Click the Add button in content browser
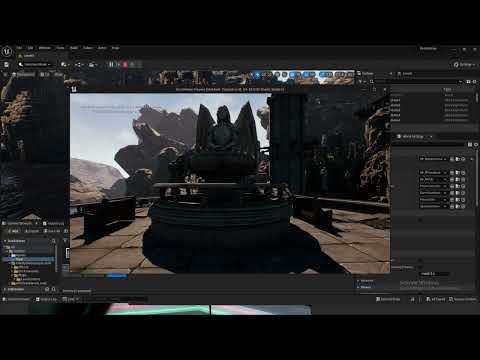 coord(14,231)
